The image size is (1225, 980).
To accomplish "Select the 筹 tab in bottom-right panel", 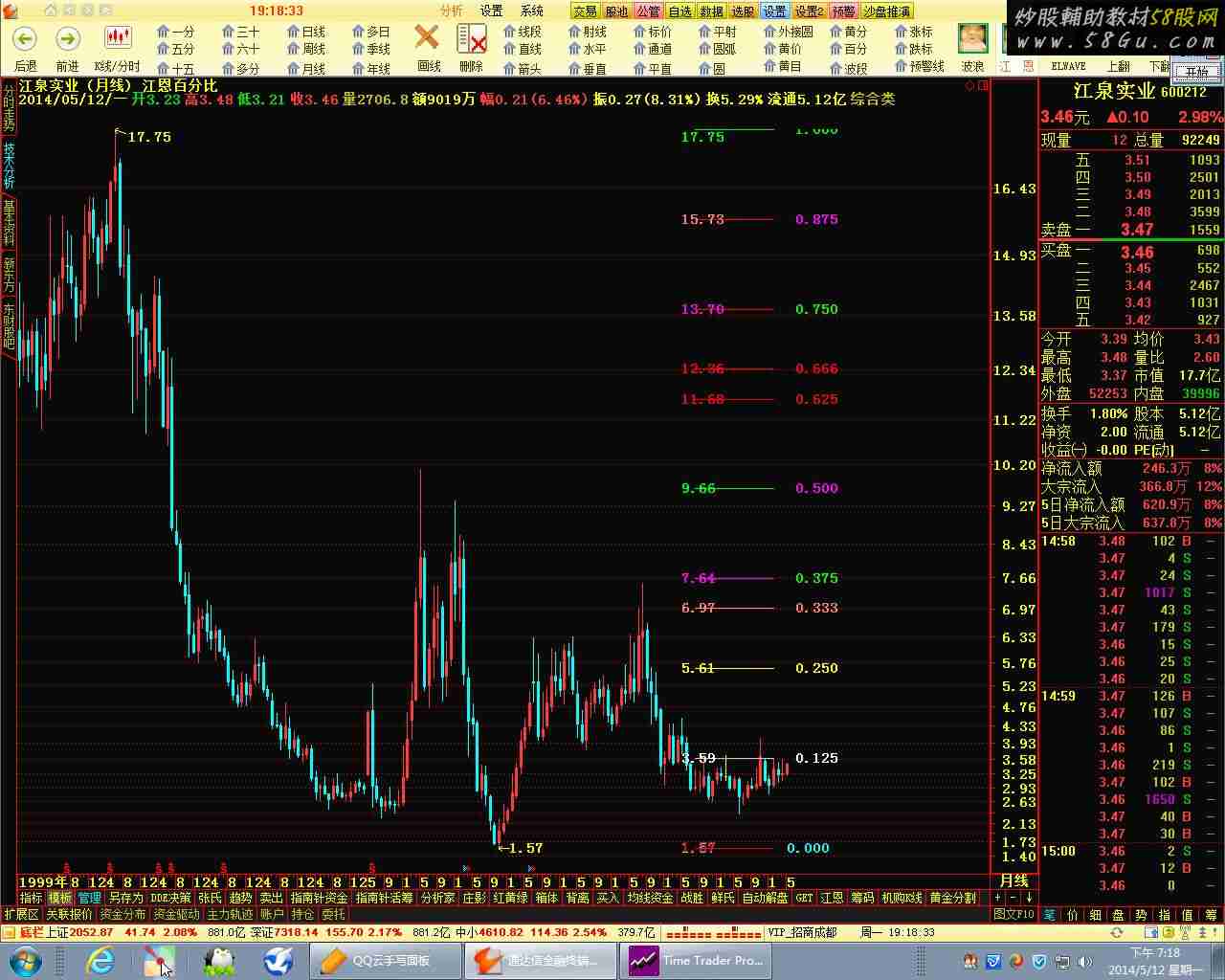I will 1213,915.
